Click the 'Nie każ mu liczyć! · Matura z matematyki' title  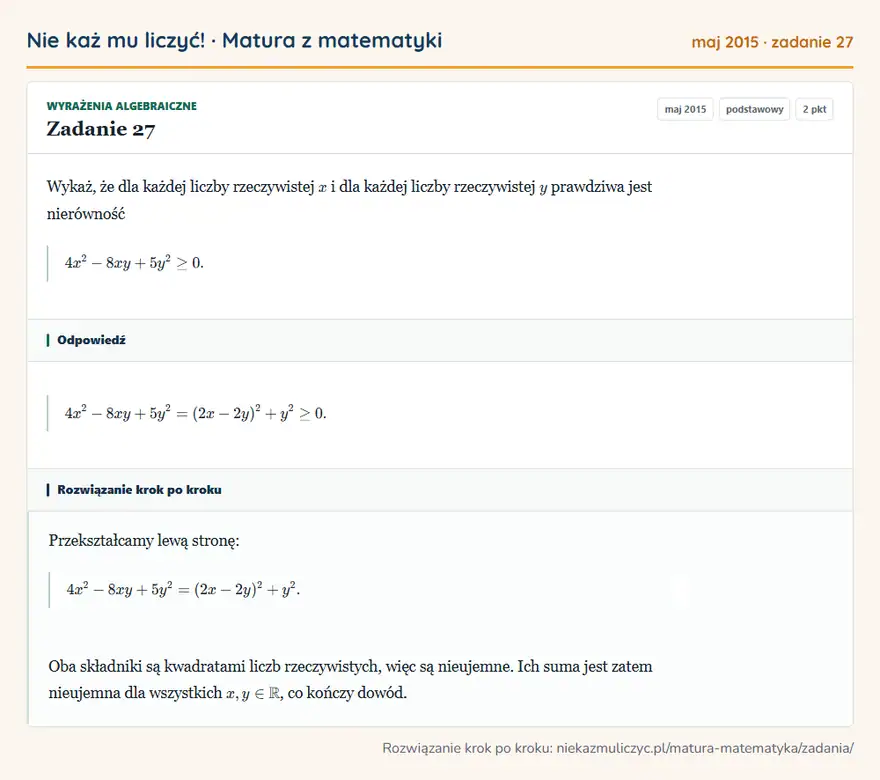234,41
